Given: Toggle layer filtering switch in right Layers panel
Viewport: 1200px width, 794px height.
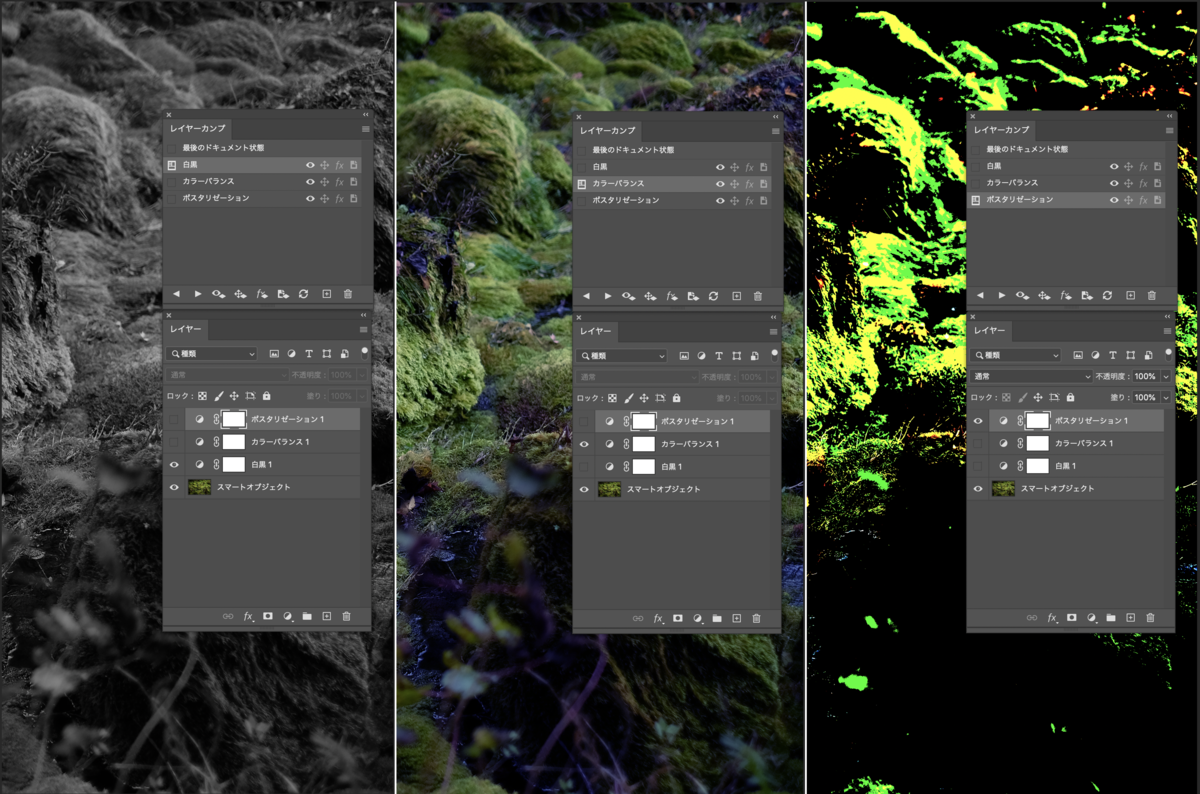Looking at the screenshot, I should [x=1169, y=353].
